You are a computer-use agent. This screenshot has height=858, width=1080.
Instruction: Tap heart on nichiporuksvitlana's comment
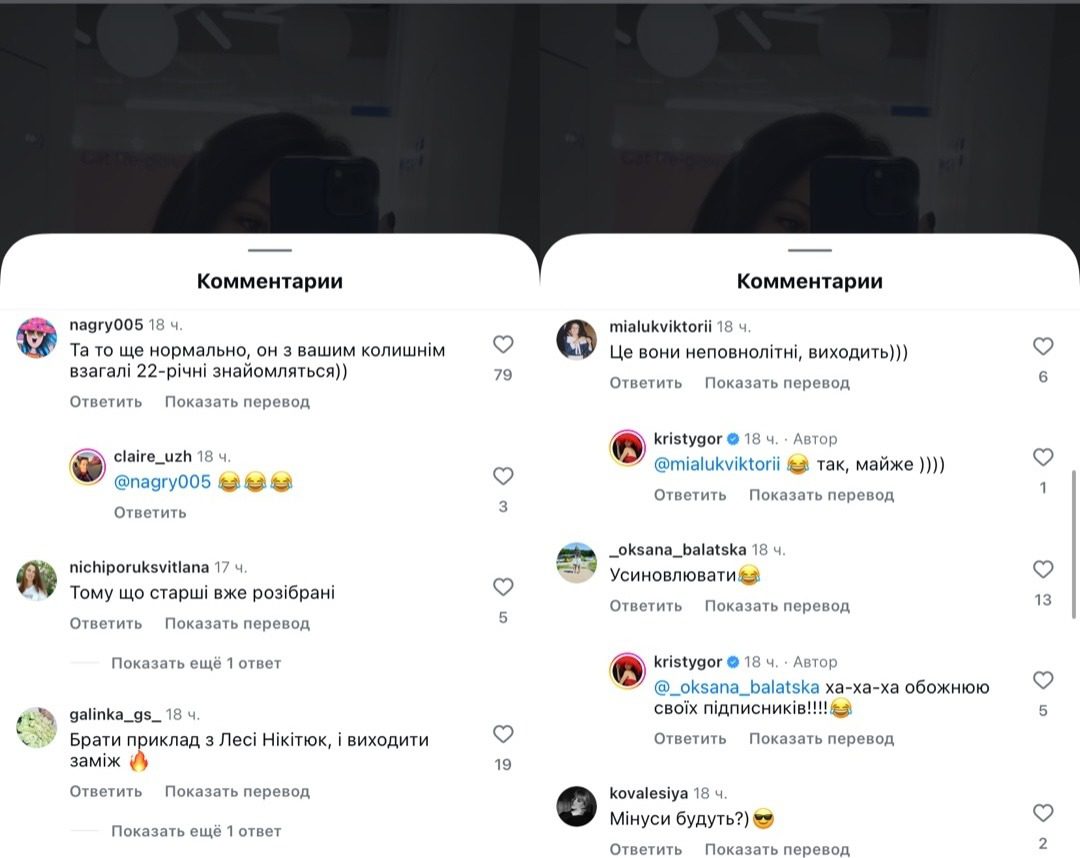(x=503, y=587)
